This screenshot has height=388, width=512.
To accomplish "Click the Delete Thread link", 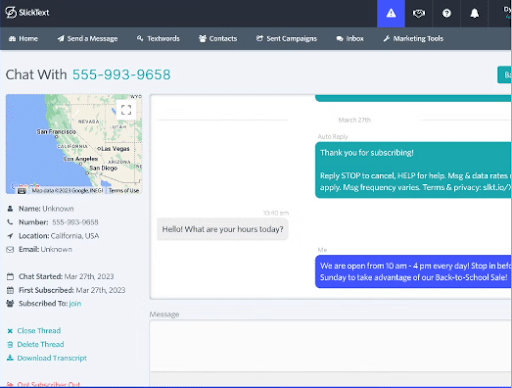I will click(x=41, y=344).
